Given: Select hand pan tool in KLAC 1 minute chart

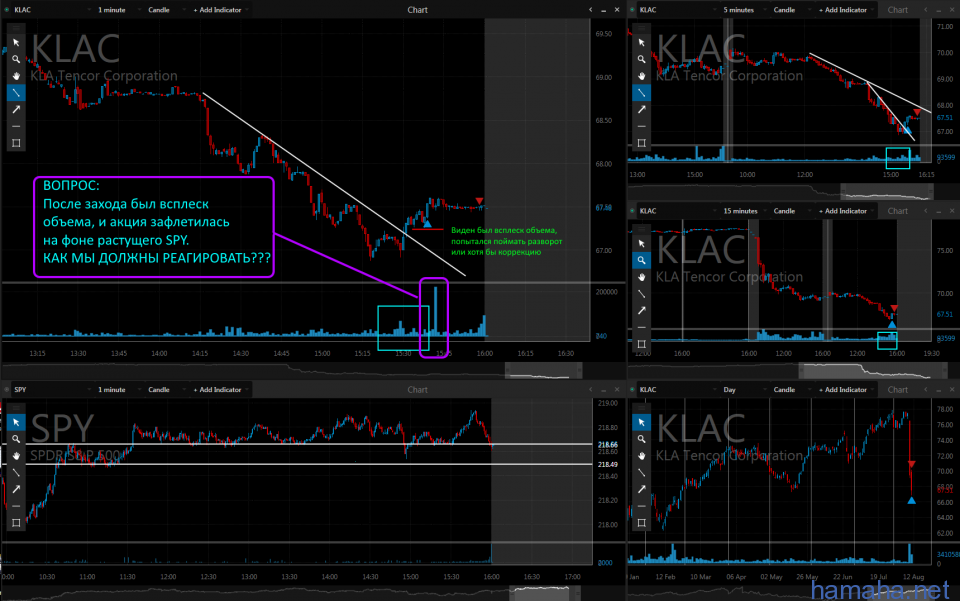Looking at the screenshot, I should (16, 76).
